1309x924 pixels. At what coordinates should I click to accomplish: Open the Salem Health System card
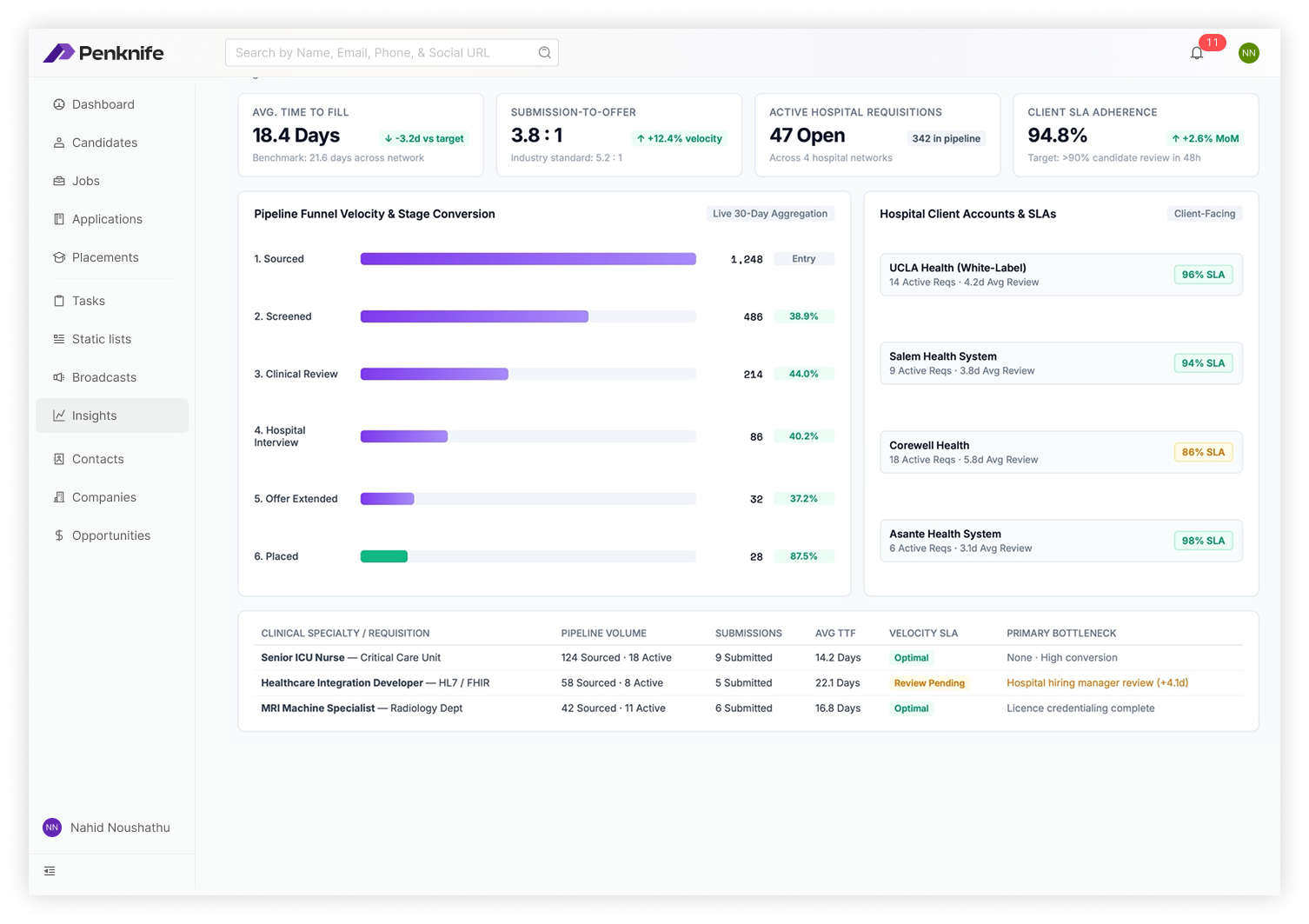tap(1061, 363)
